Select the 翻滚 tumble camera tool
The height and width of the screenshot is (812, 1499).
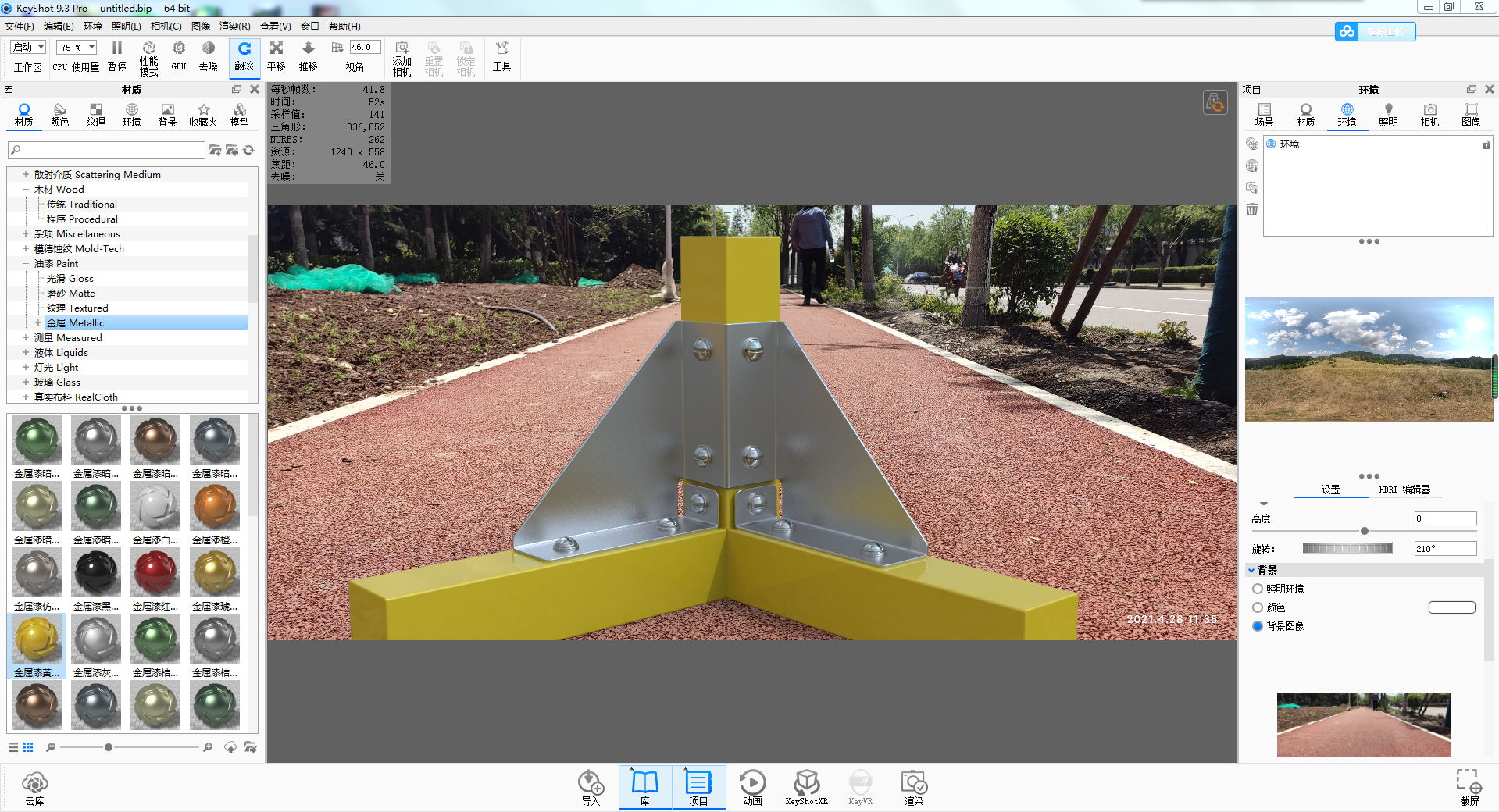click(244, 57)
